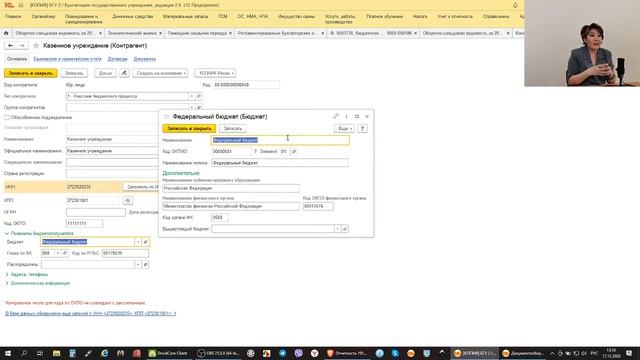Open the Skype taskbar icon
Screen dimensions: 640x360
(x=395, y=353)
